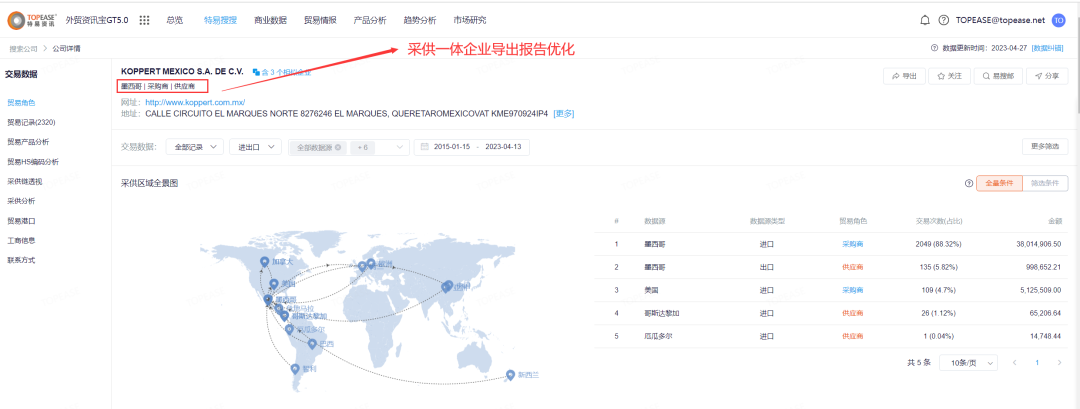Click help icon beside 全量条件
Screen dimensions: 1080x409
pyautogui.click(x=968, y=183)
